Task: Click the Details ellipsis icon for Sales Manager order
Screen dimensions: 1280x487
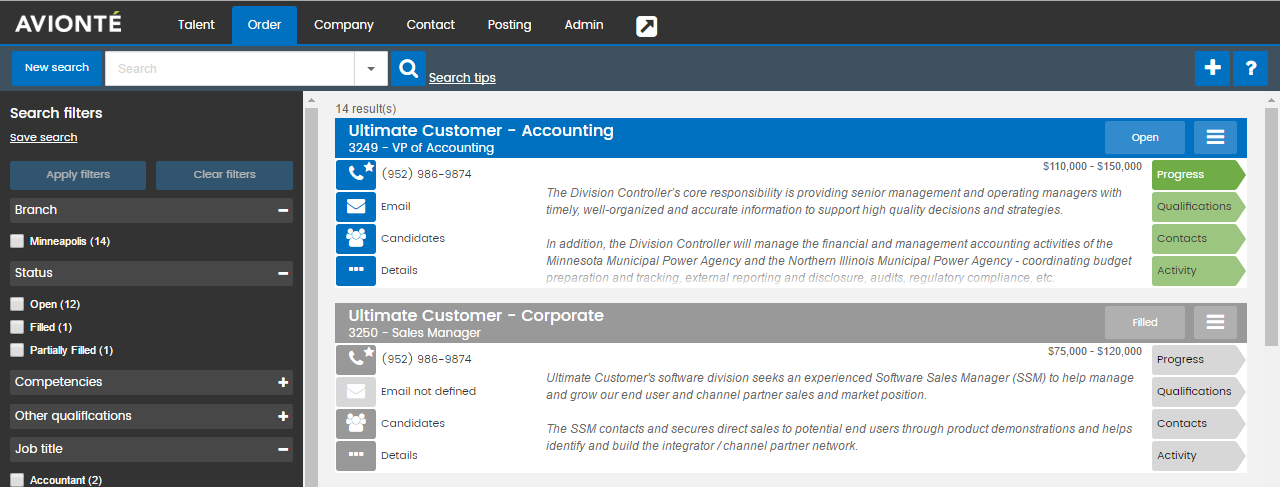Action: (356, 455)
